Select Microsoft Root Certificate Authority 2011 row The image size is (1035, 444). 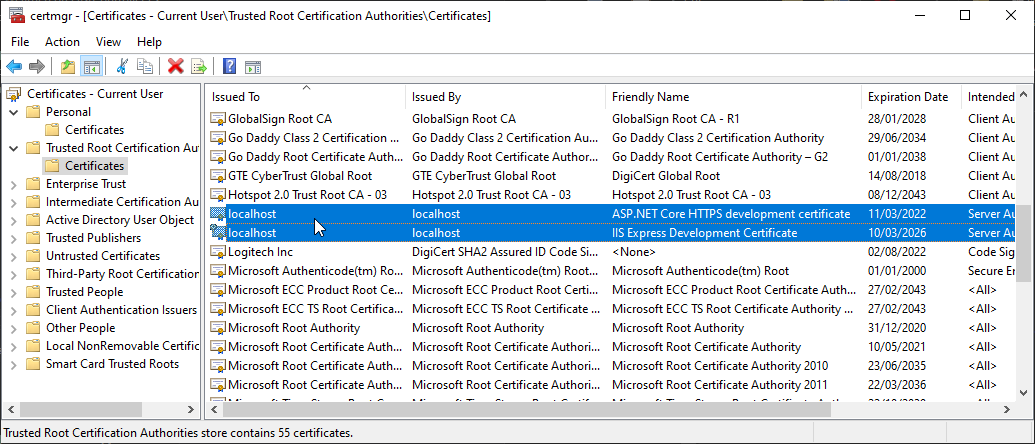611,385
